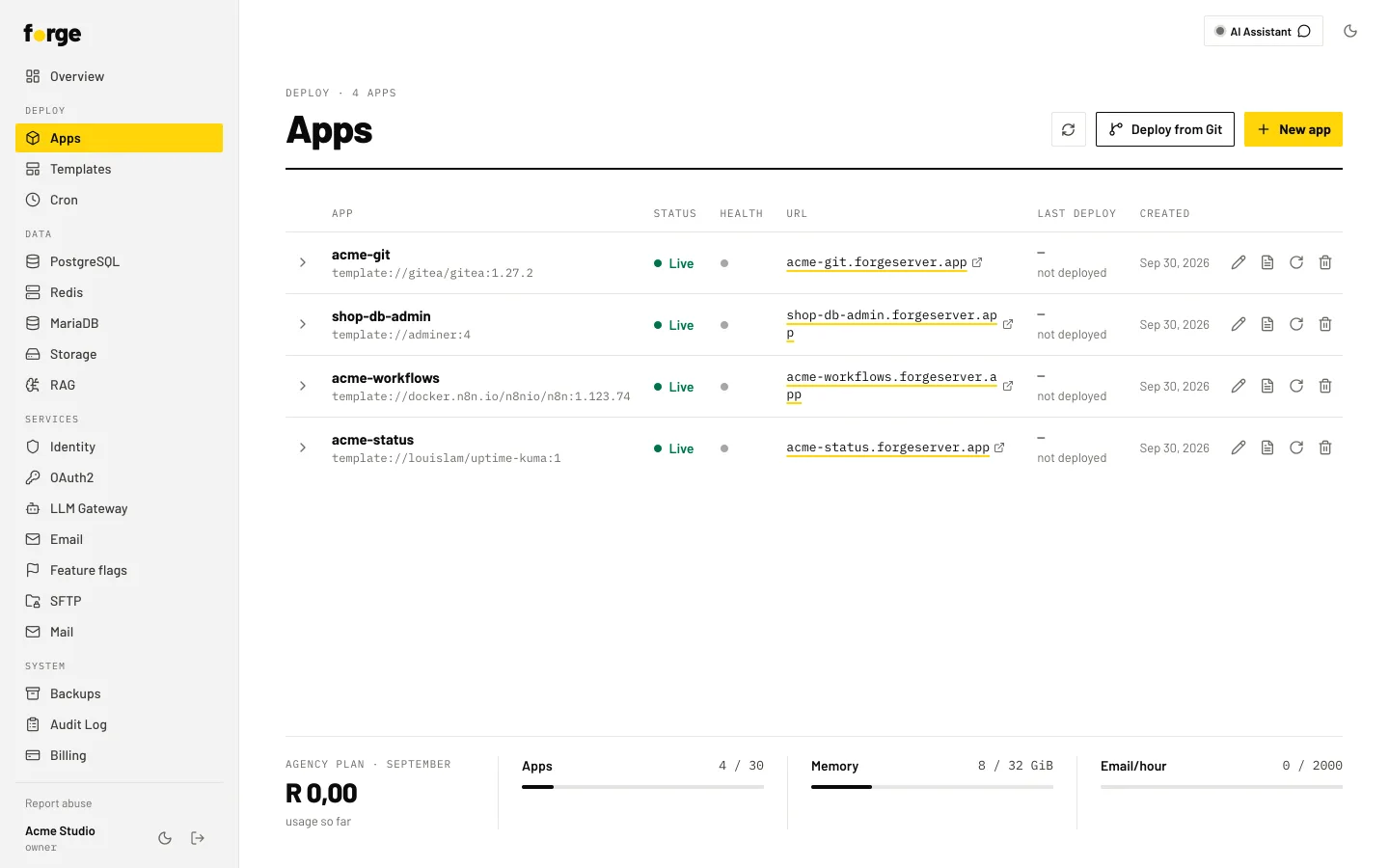Image resolution: width=1389 pixels, height=868 pixels.
Task: Click the acme-workflows app name
Action: click(386, 378)
